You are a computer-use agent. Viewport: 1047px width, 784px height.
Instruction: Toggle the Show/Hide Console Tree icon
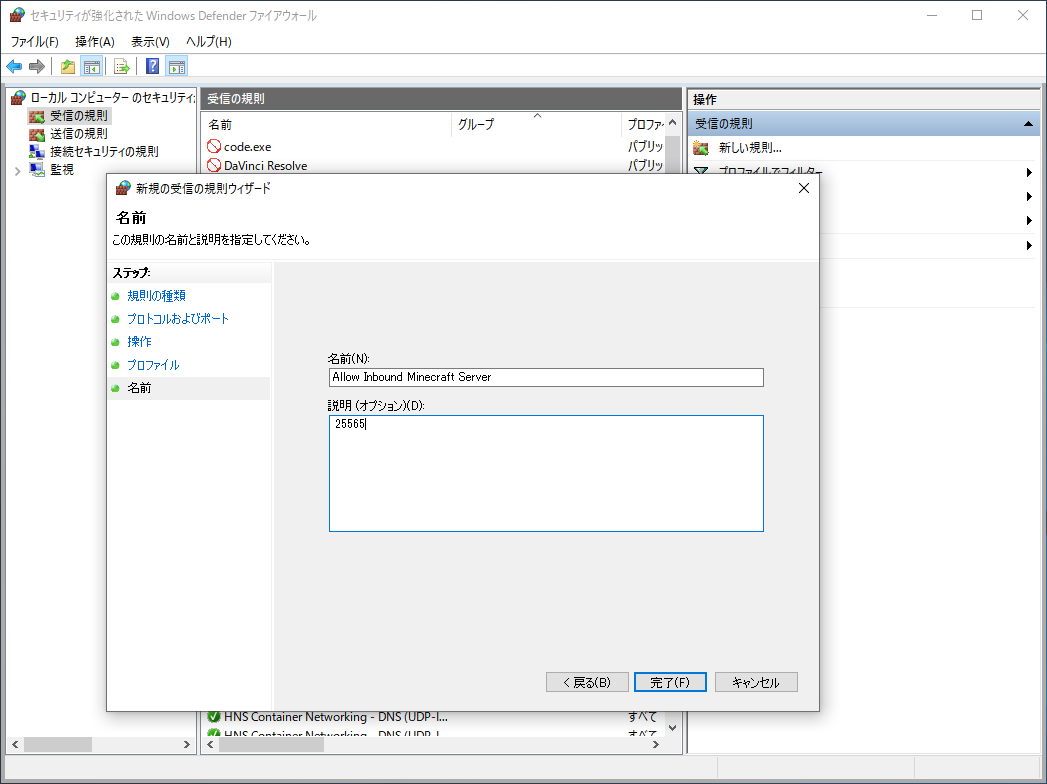(x=91, y=67)
